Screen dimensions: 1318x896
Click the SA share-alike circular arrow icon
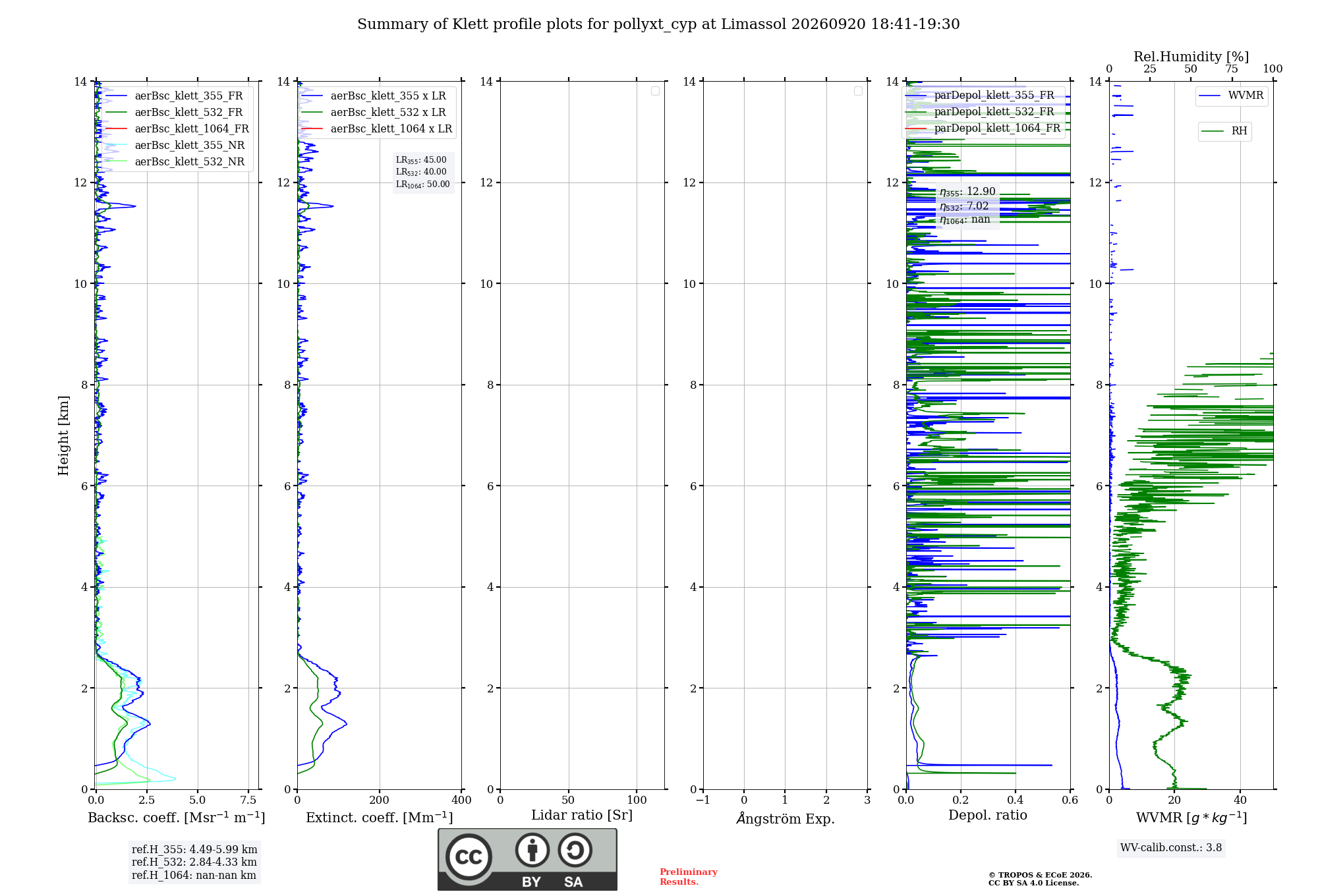[575, 850]
